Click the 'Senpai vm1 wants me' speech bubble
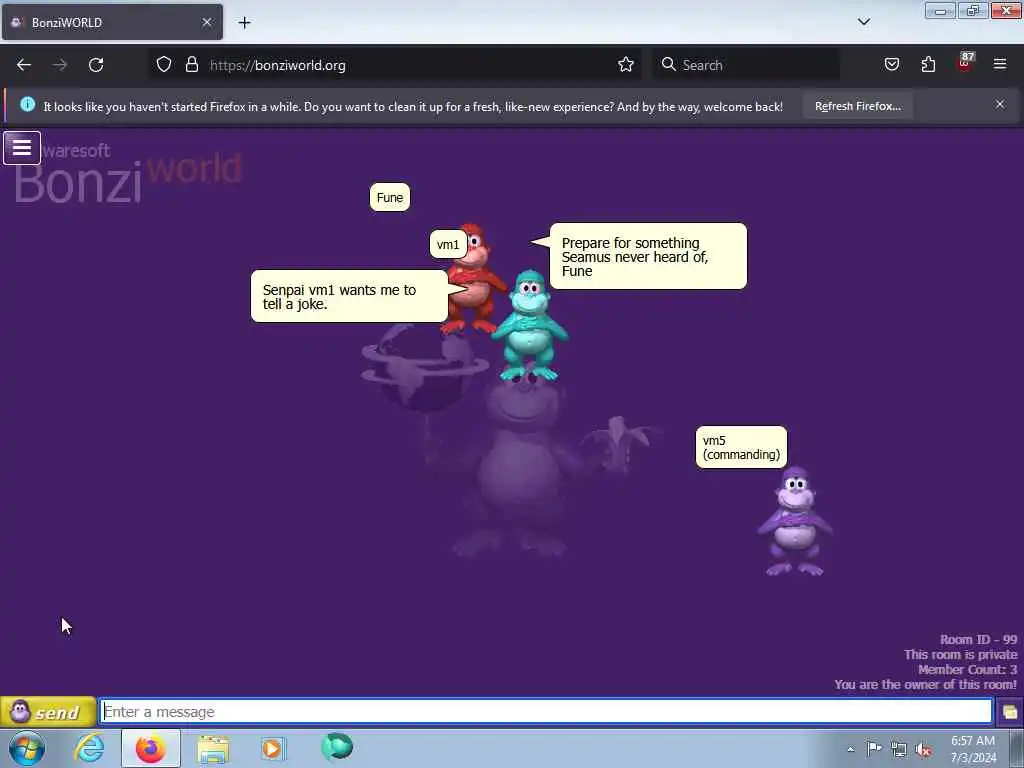This screenshot has height=768, width=1024. click(349, 296)
